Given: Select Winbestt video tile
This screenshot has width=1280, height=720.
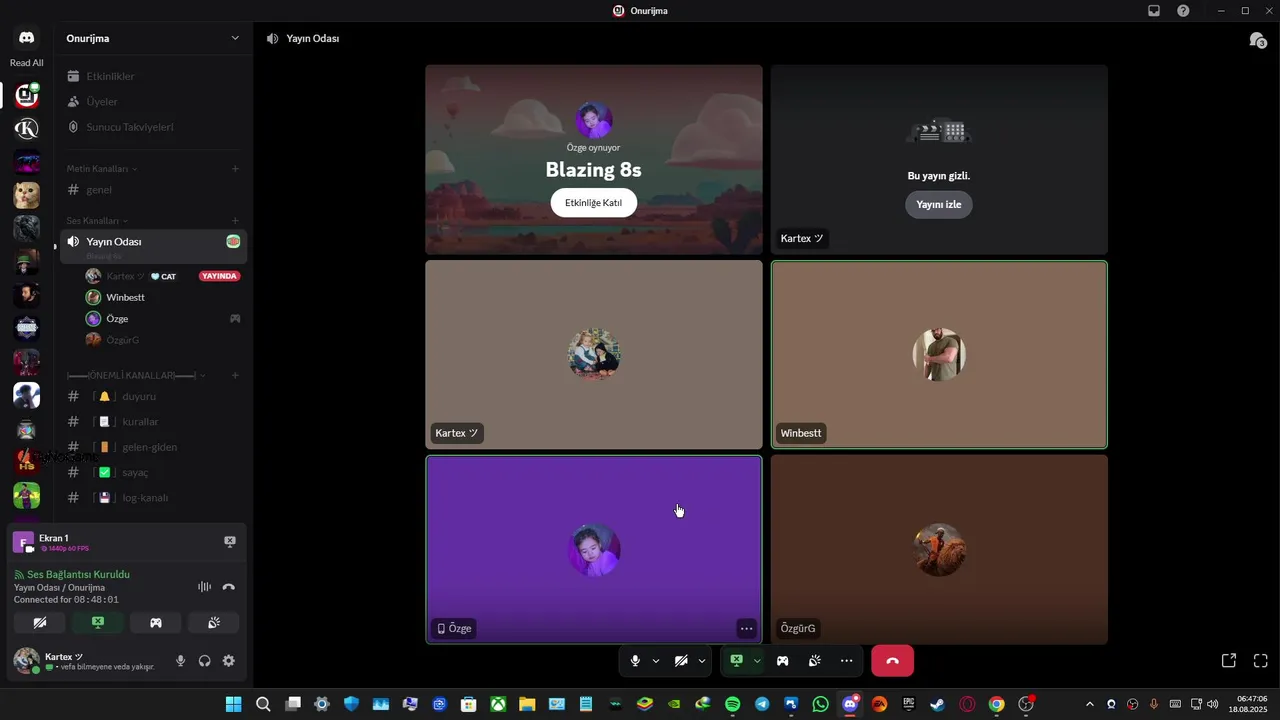Looking at the screenshot, I should (x=939, y=354).
